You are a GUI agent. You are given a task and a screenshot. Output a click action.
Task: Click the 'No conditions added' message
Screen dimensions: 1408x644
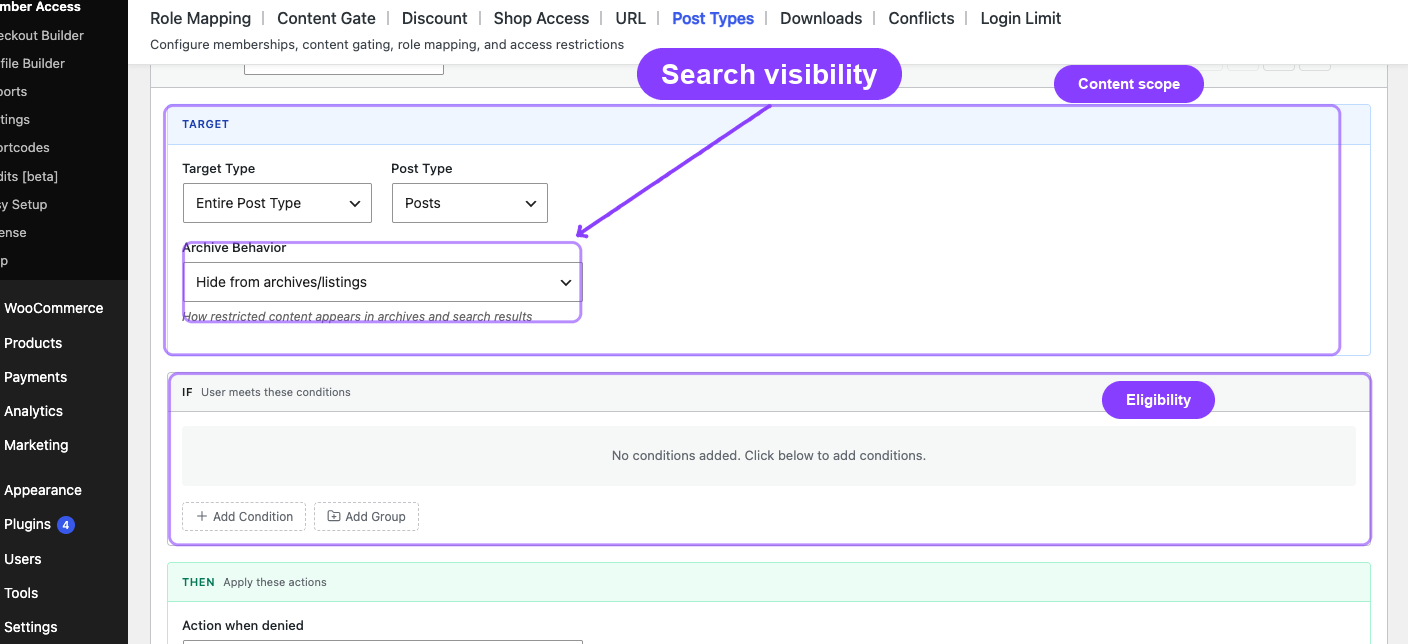click(769, 455)
